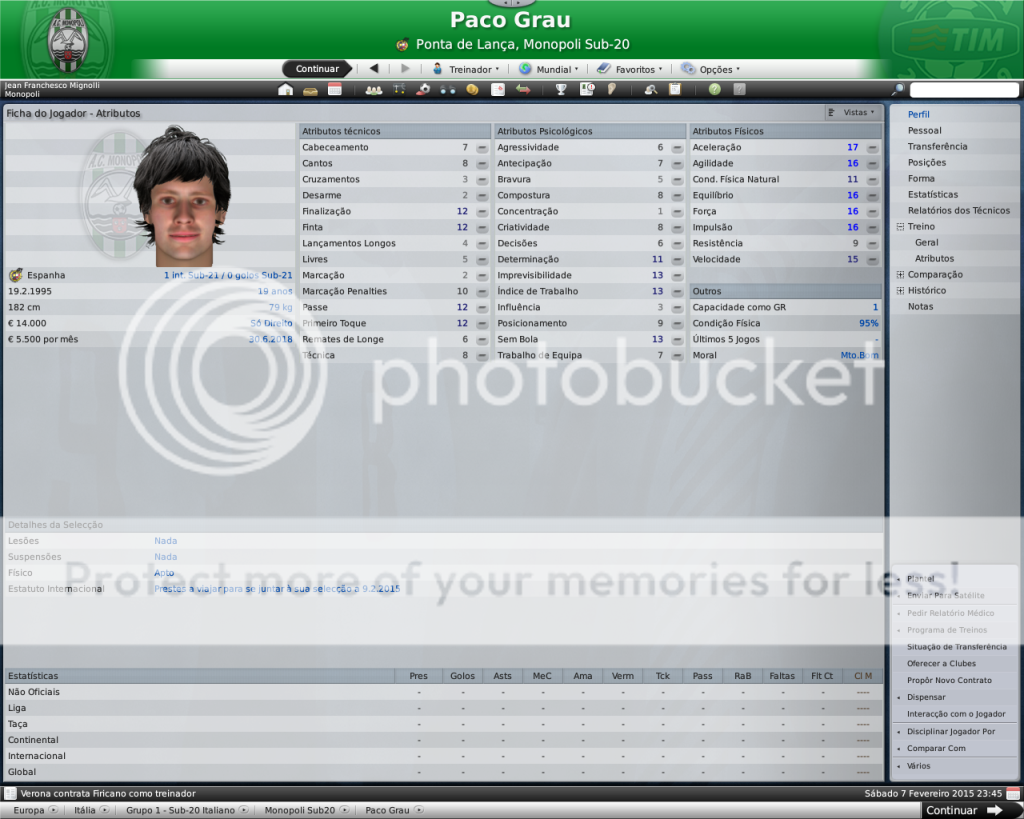Open the finances coin icon
Image resolution: width=1024 pixels, height=819 pixels.
[472, 89]
